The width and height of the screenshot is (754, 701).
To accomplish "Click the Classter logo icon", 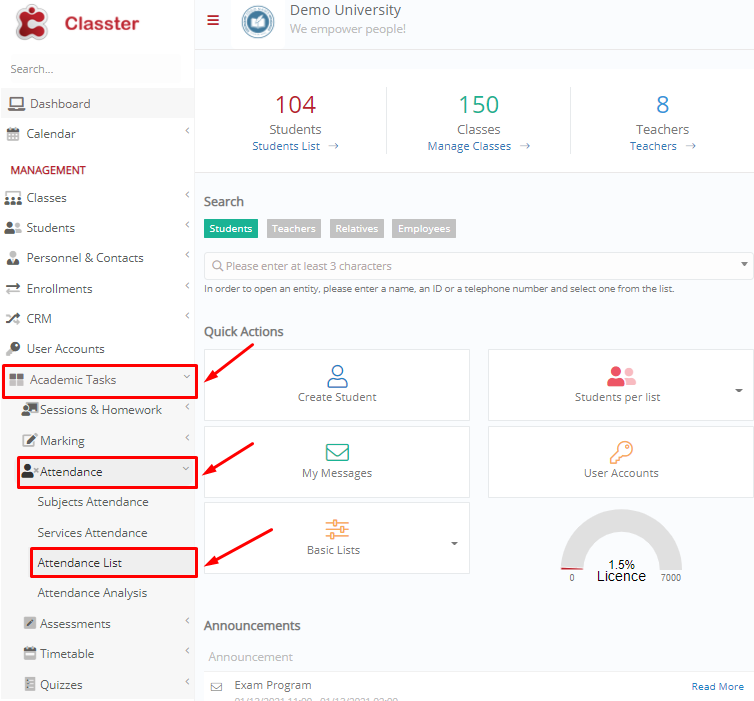I will (x=31, y=22).
